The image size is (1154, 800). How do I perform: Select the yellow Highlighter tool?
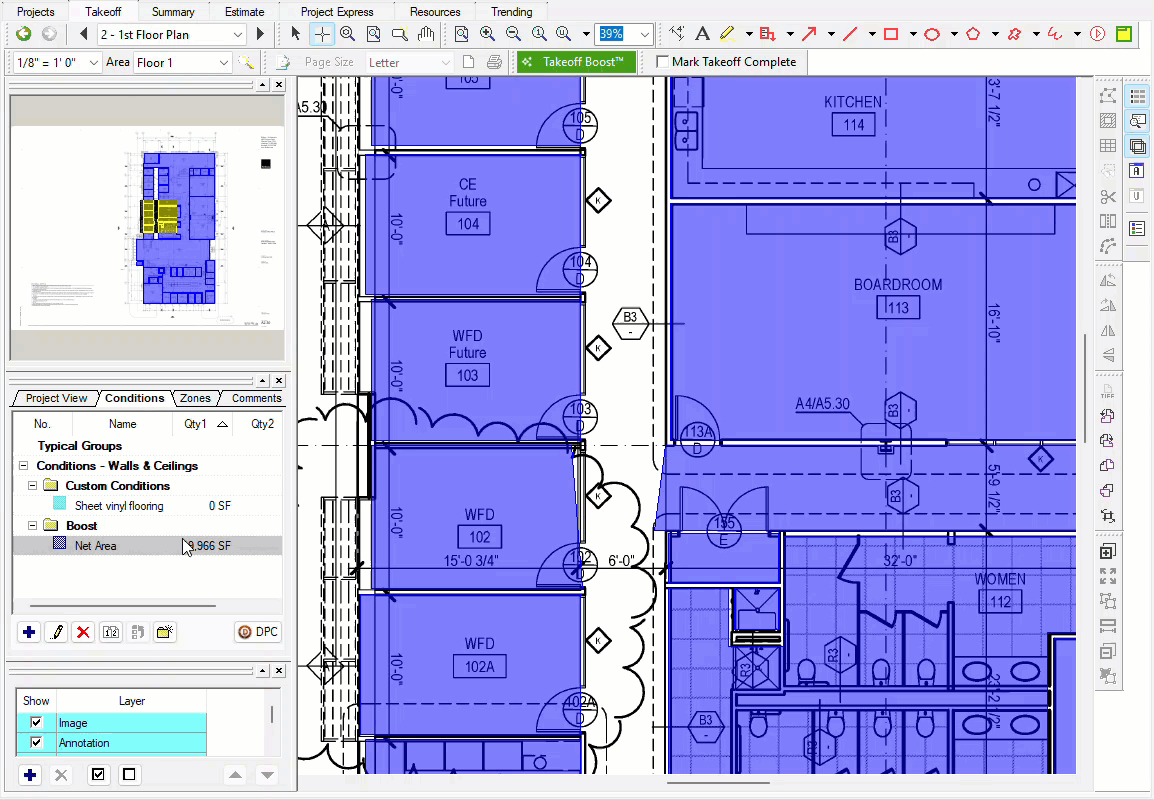pyautogui.click(x=727, y=34)
